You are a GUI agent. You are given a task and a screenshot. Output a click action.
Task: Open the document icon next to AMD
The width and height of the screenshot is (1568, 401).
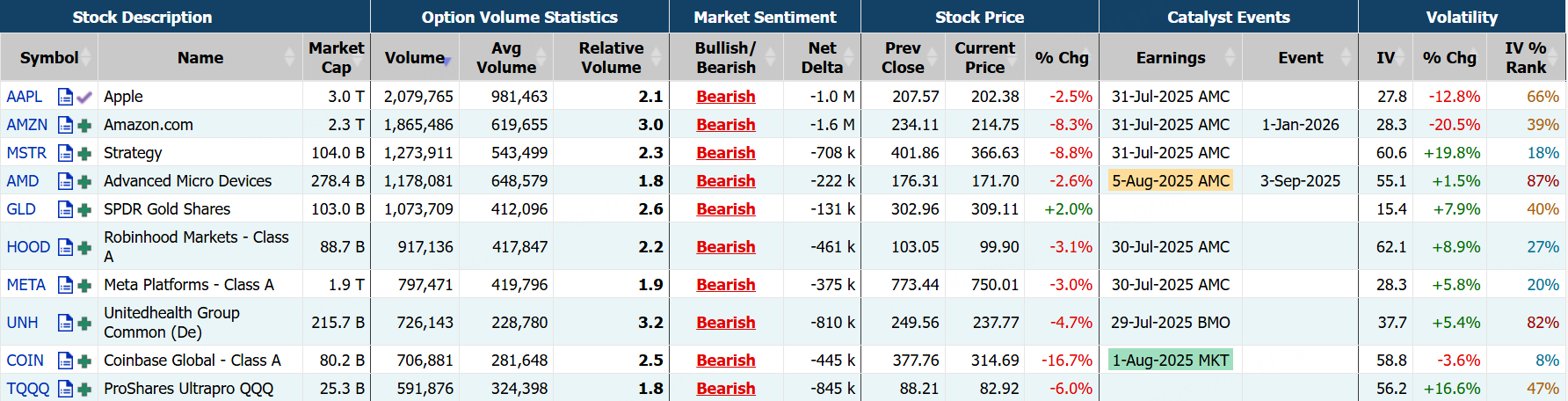click(65, 181)
